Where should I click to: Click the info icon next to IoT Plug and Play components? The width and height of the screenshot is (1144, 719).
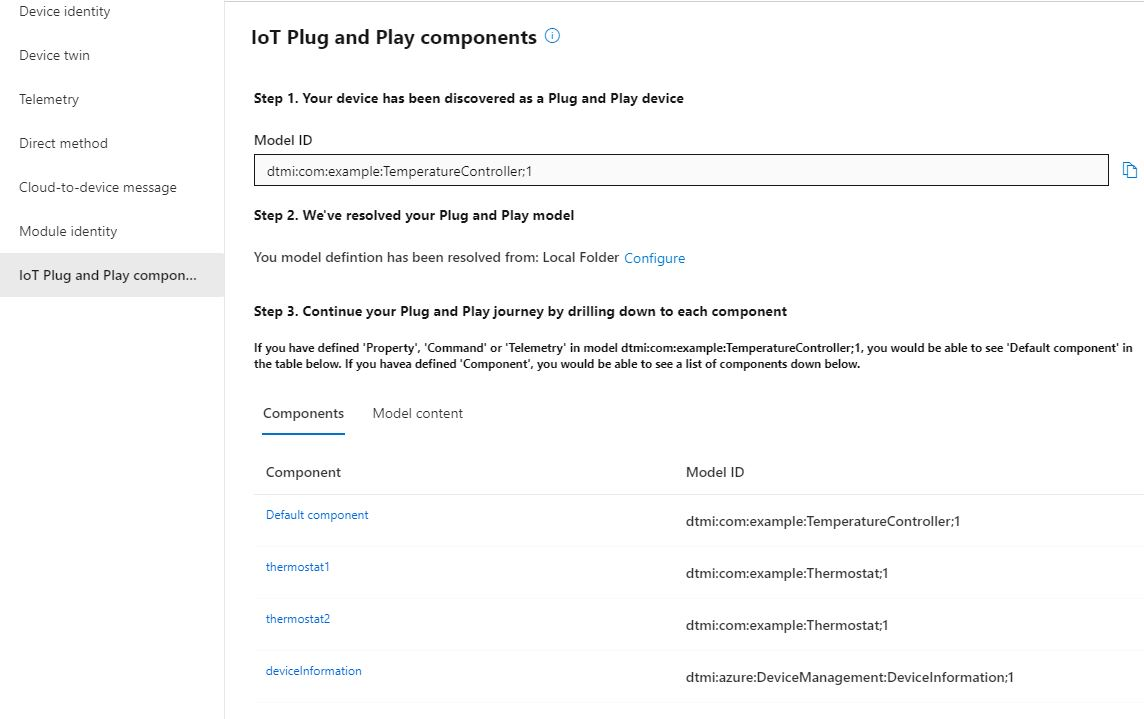[x=551, y=34]
